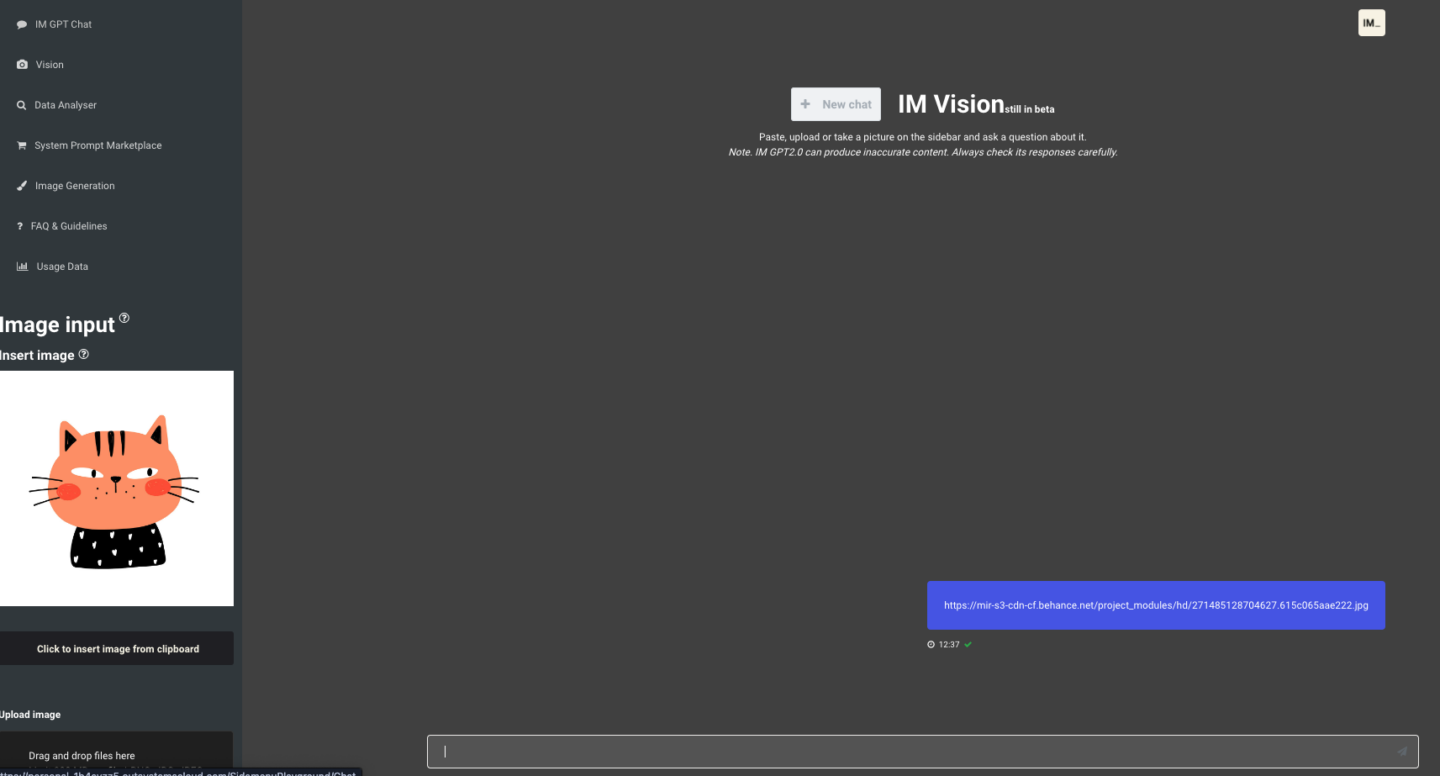The width and height of the screenshot is (1440, 776).
Task: Click the send message arrow icon
Action: 1401,752
